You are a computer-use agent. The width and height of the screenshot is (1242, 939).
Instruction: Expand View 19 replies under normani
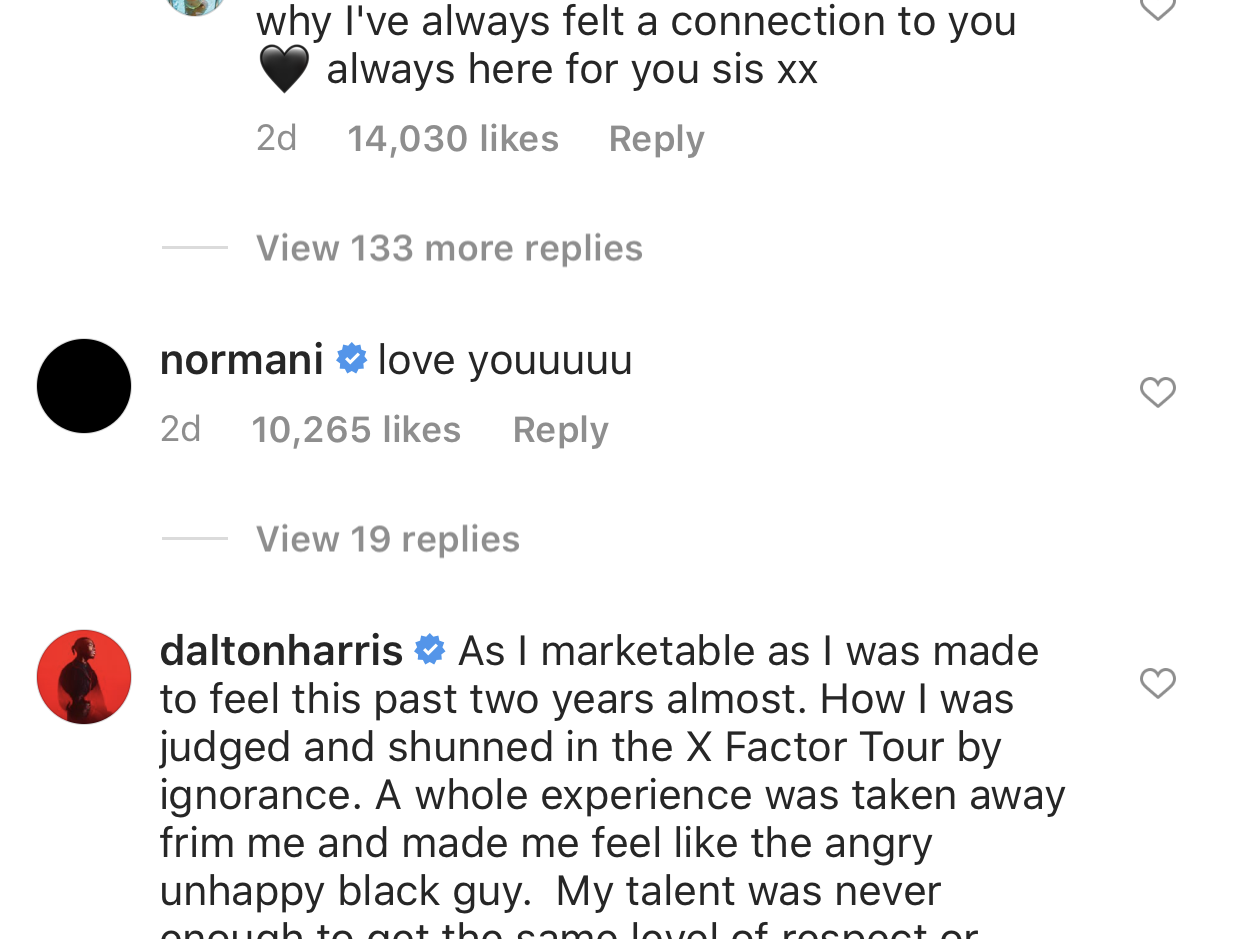tap(388, 539)
